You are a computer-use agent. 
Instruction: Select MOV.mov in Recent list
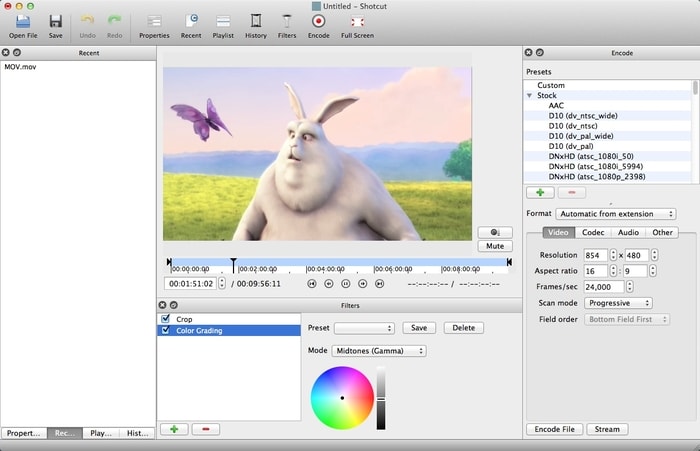(x=20, y=67)
